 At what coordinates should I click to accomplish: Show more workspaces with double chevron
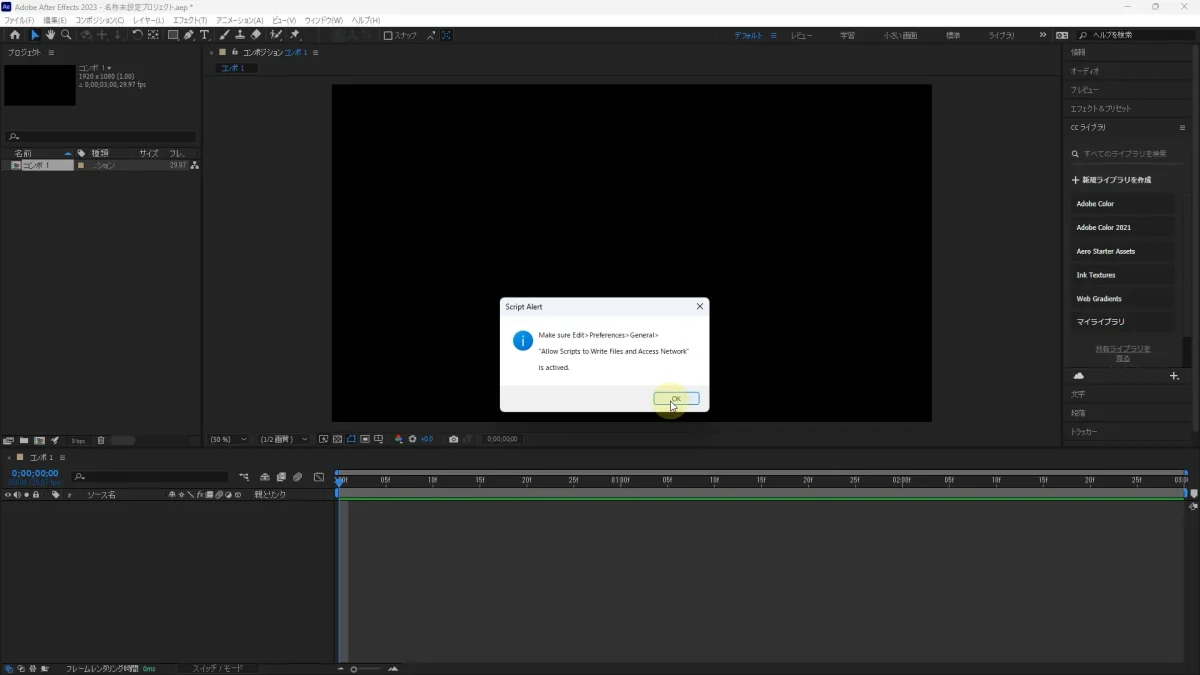1043,35
